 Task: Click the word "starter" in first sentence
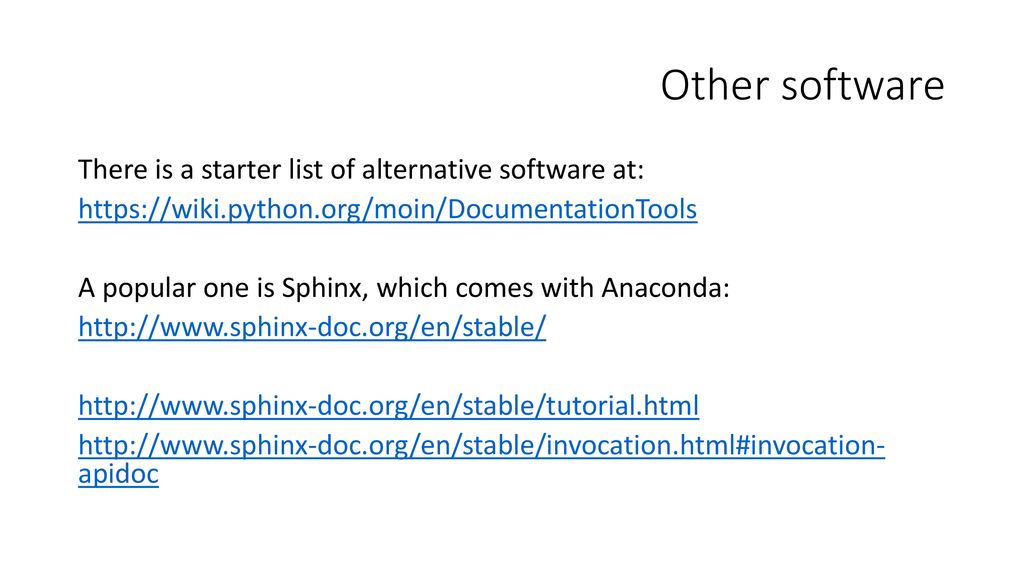241,170
